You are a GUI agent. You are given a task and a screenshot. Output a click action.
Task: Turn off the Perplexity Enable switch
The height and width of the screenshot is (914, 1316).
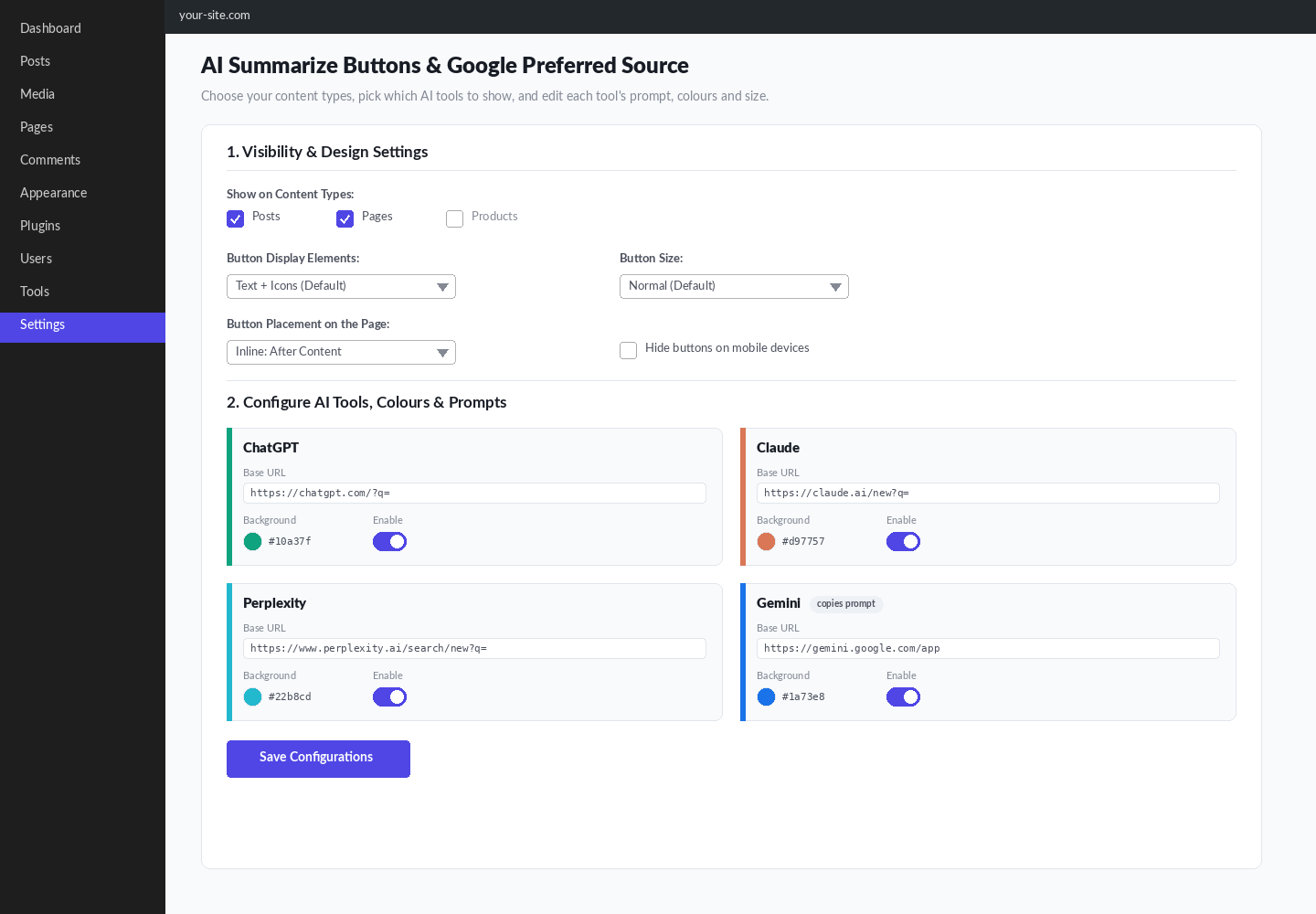pos(390,696)
